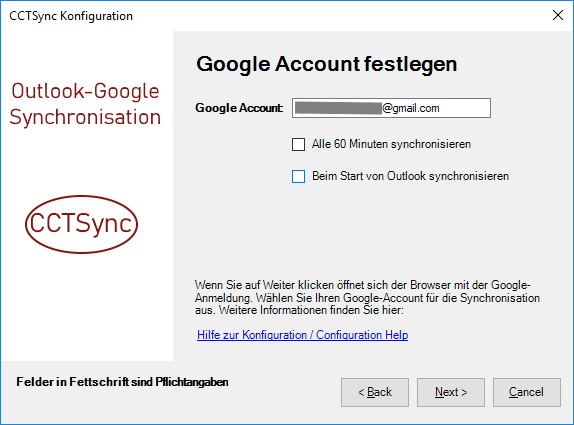This screenshot has width=574, height=425.
Task: Click the grey redacted username block
Action: pyautogui.click(x=338, y=108)
